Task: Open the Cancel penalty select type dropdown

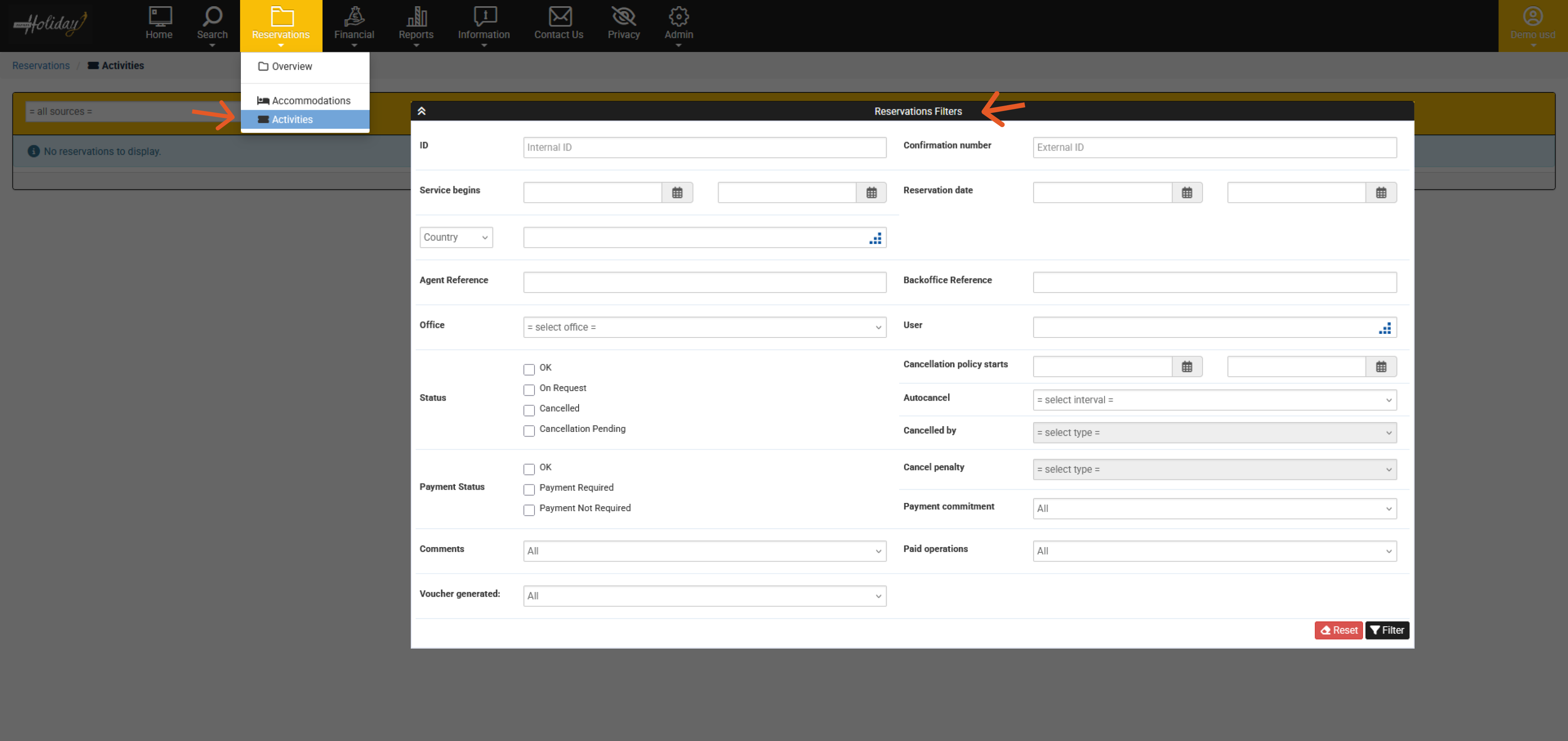Action: (x=1214, y=470)
